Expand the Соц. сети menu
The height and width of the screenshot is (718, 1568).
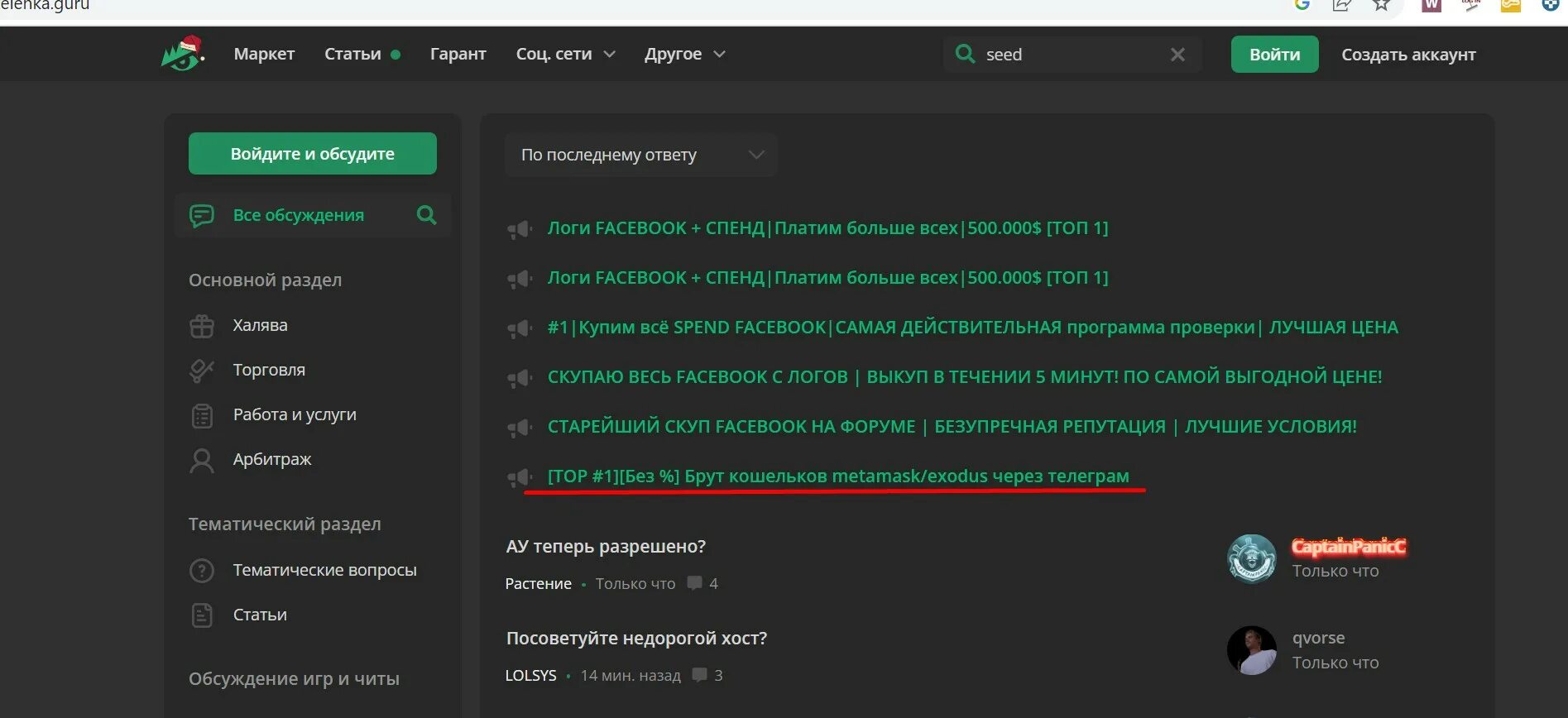coord(565,54)
